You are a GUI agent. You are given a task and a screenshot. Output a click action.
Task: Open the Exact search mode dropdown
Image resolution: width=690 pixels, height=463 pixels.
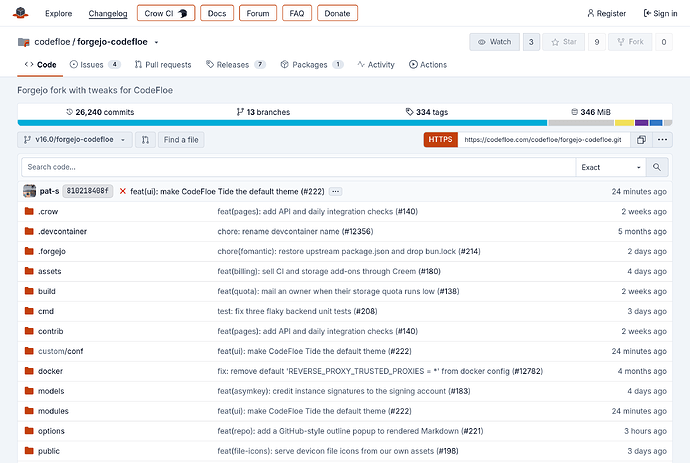[x=610, y=167]
